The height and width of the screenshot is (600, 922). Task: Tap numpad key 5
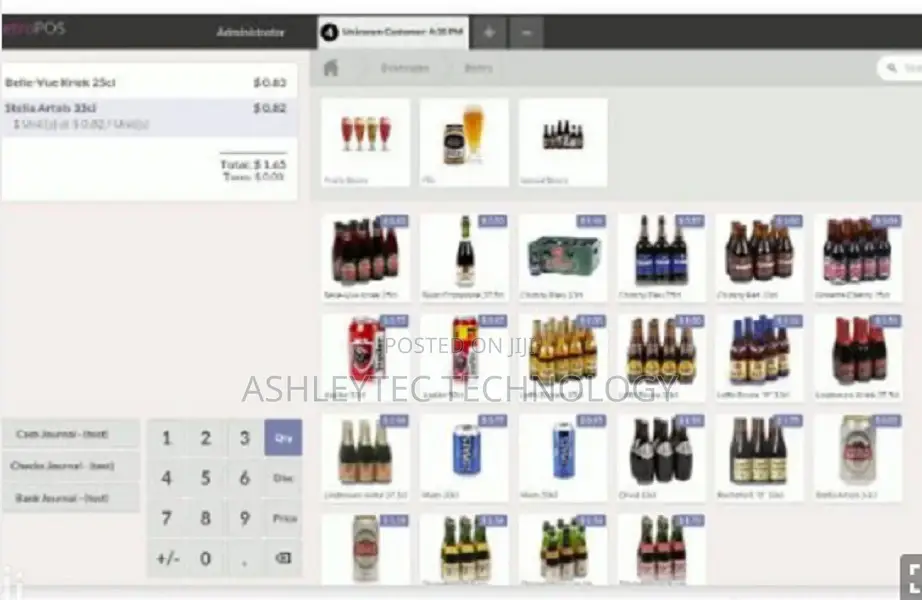tap(205, 478)
